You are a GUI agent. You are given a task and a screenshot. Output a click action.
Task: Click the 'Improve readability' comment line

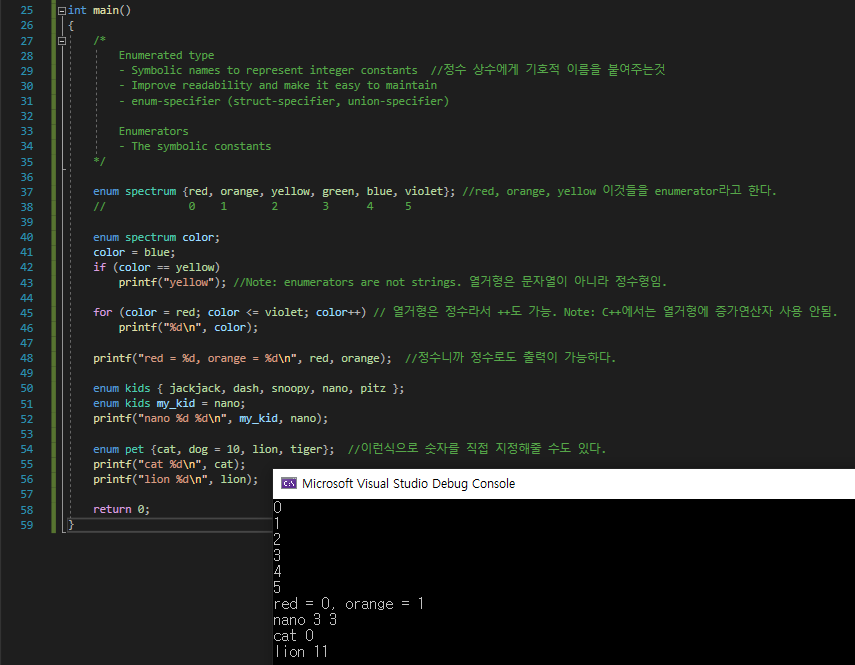click(278, 86)
